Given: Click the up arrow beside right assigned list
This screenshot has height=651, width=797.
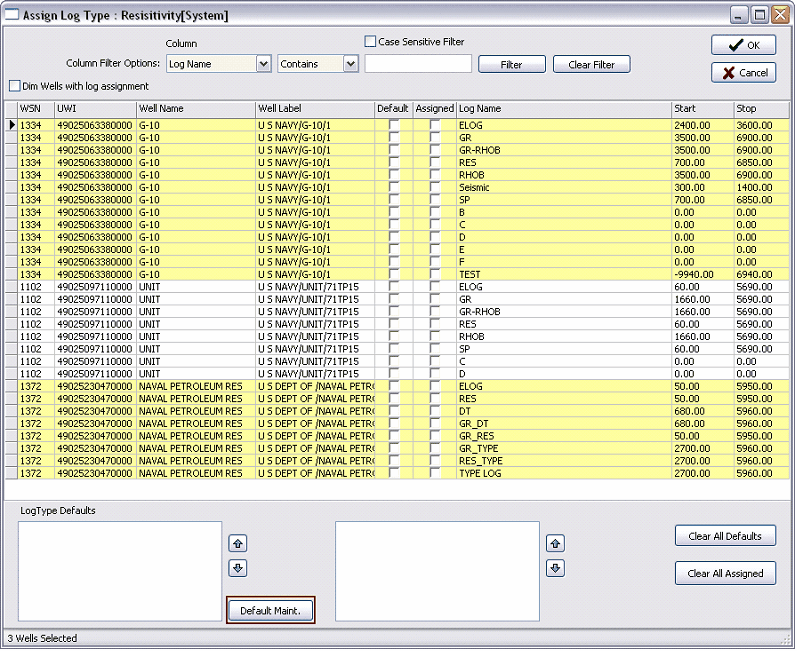Looking at the screenshot, I should (556, 544).
